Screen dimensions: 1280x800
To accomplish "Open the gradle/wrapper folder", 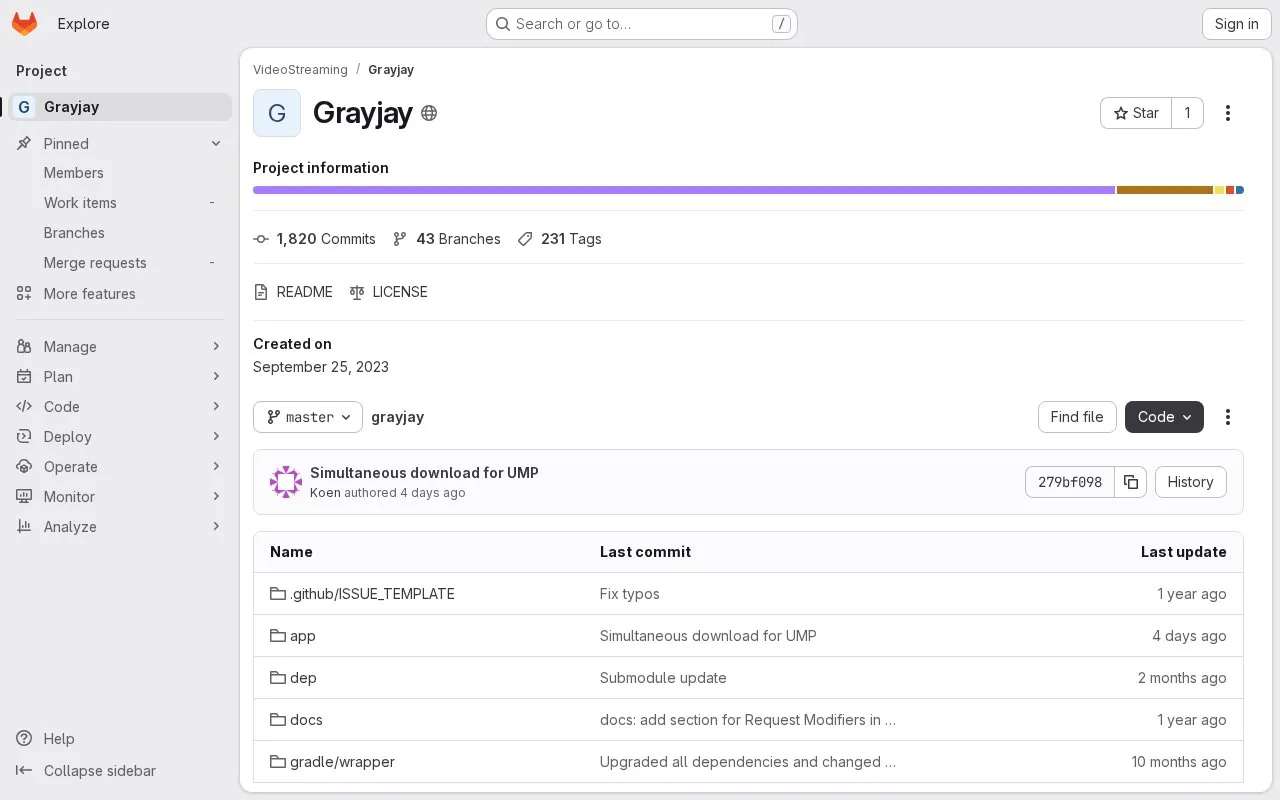I will 332,762.
